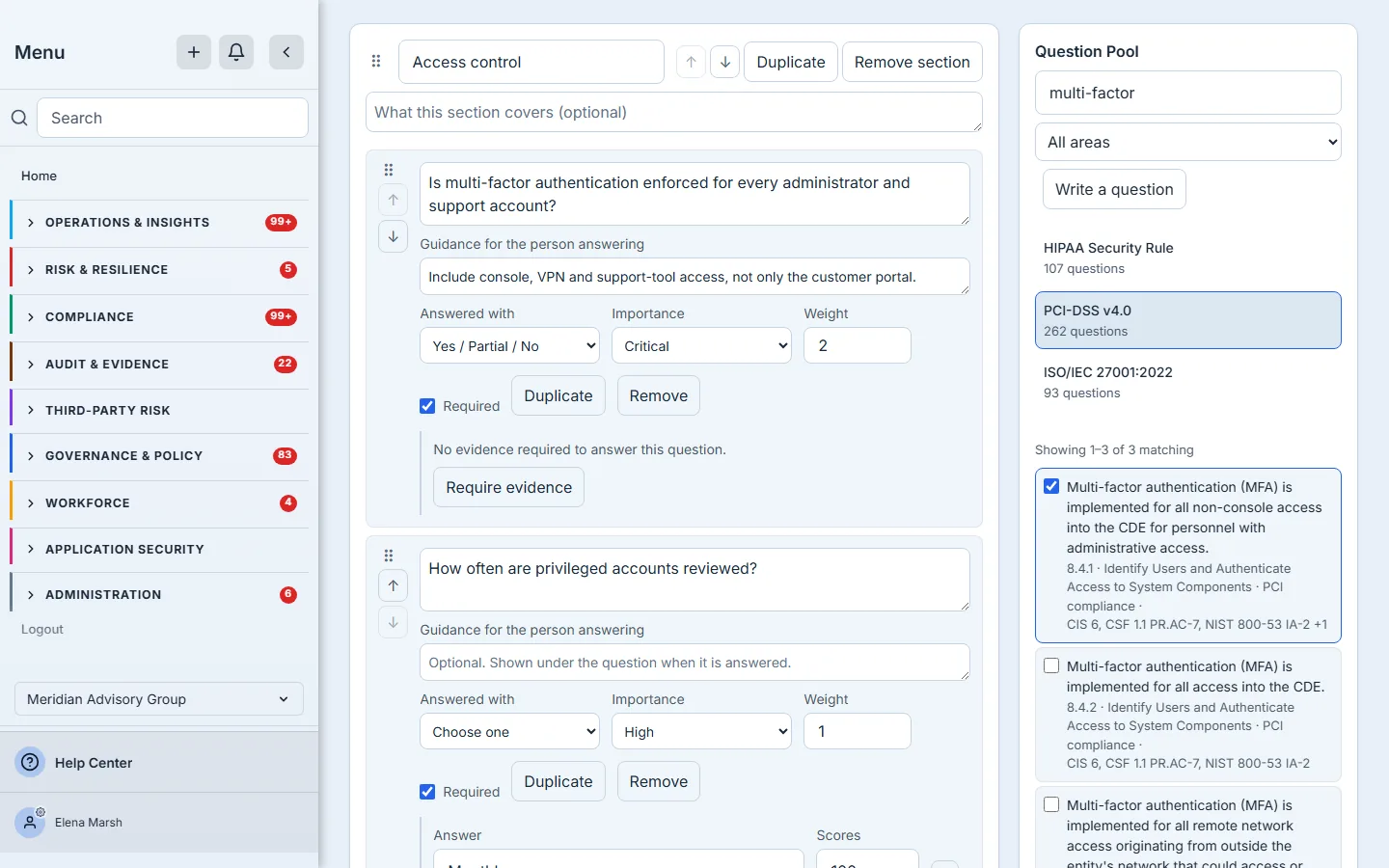Click Write a question button
Viewport: 1389px width, 868px height.
coord(1114,189)
